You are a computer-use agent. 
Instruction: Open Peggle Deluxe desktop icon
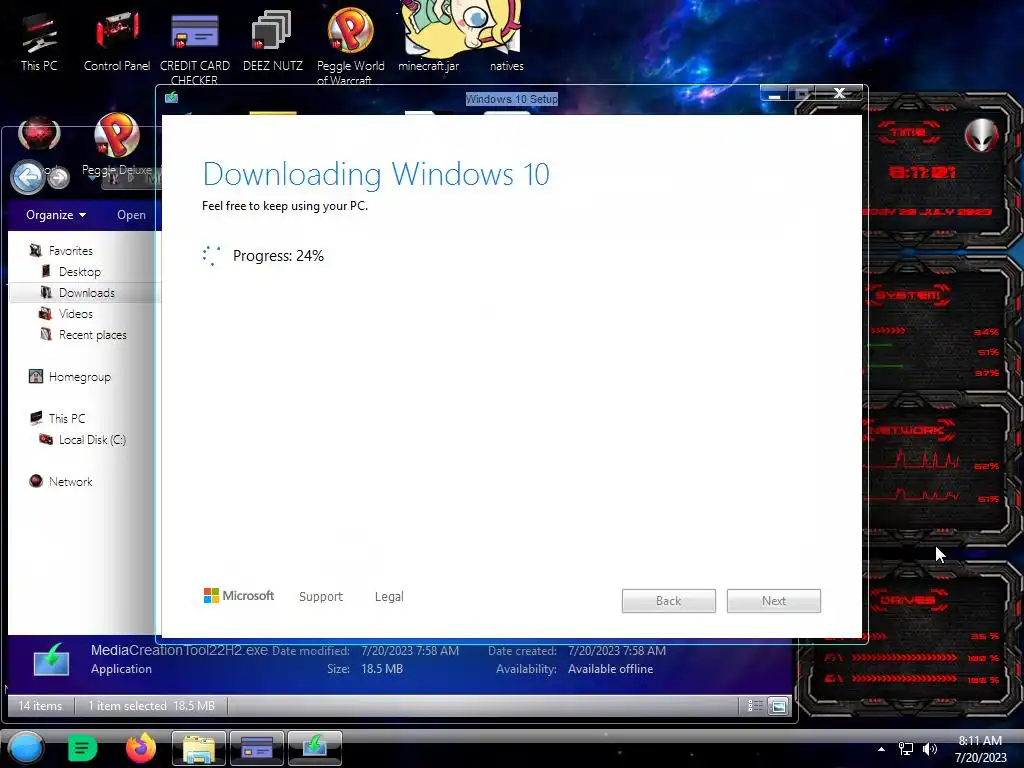[117, 145]
